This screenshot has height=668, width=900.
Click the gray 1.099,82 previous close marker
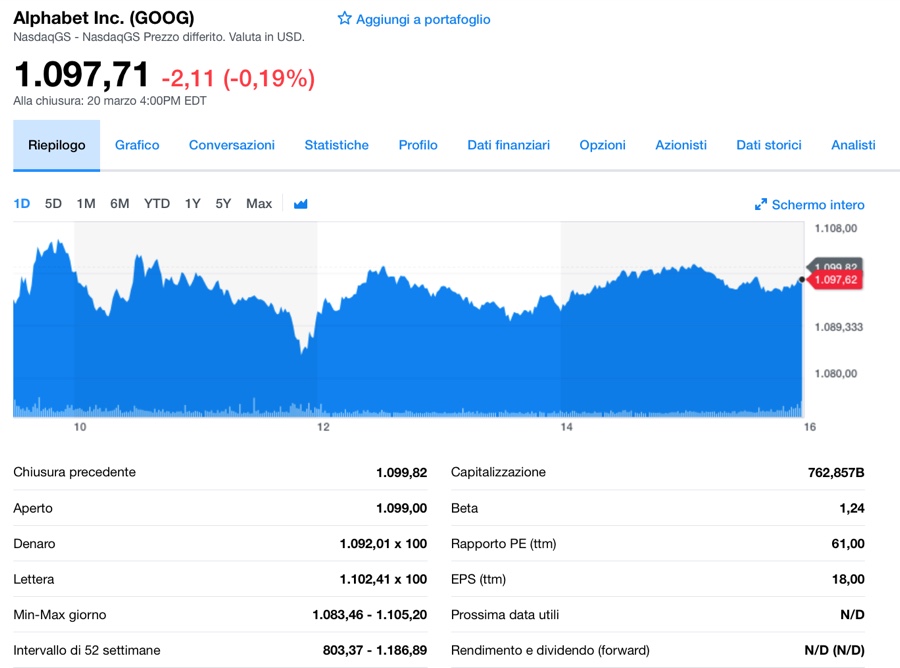click(x=835, y=265)
